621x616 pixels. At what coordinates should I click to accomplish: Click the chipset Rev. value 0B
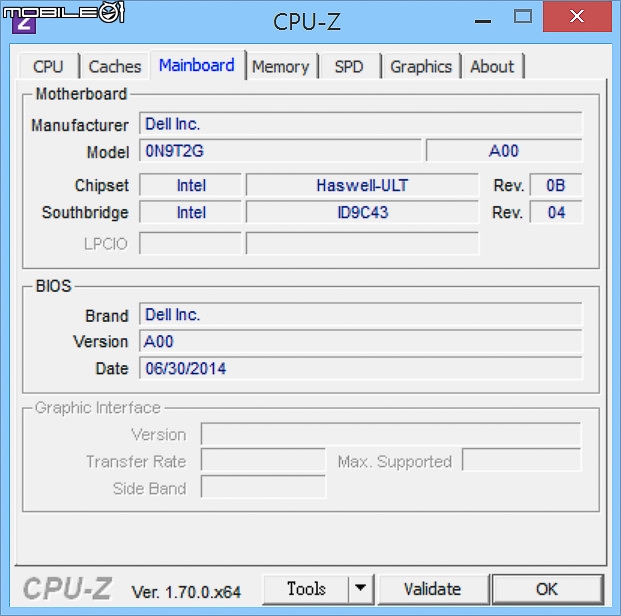[556, 185]
